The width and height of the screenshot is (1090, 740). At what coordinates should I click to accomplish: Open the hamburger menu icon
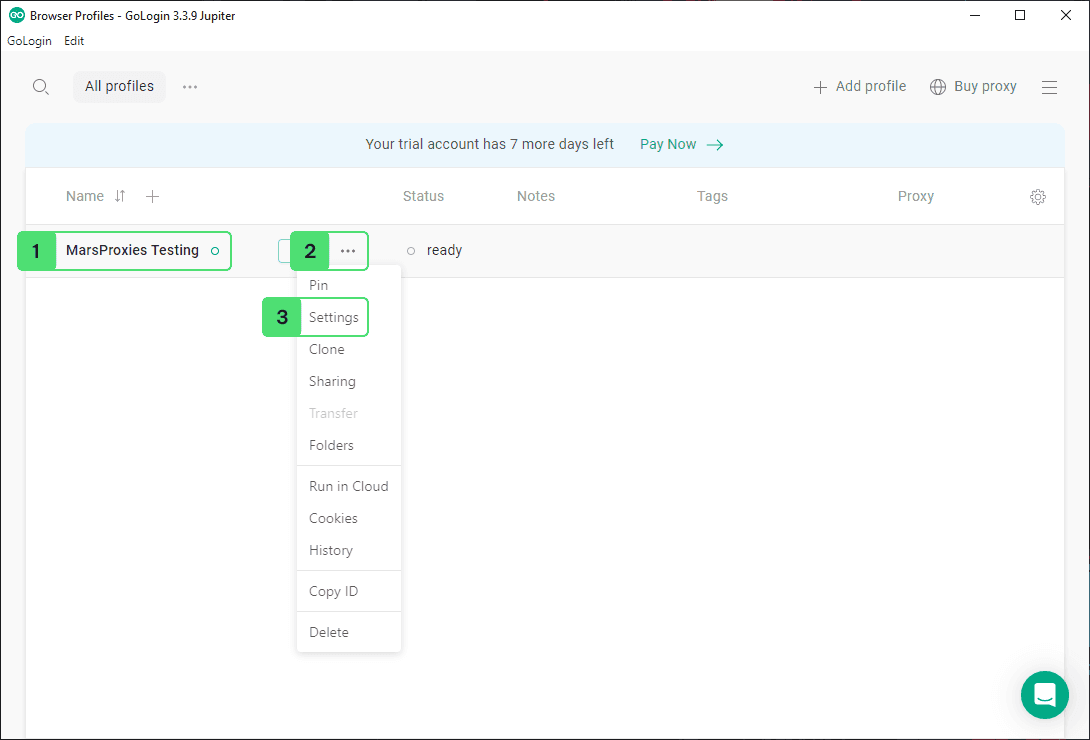(x=1049, y=87)
